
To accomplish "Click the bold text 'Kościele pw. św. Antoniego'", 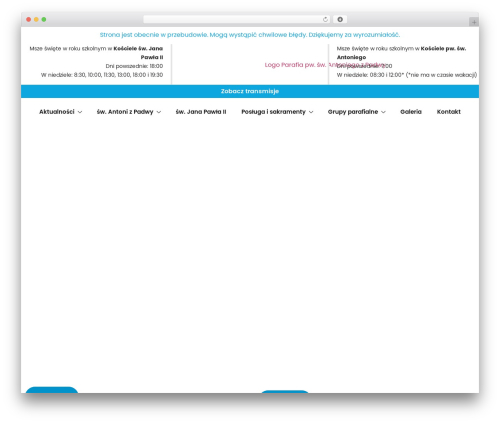I will [401, 53].
